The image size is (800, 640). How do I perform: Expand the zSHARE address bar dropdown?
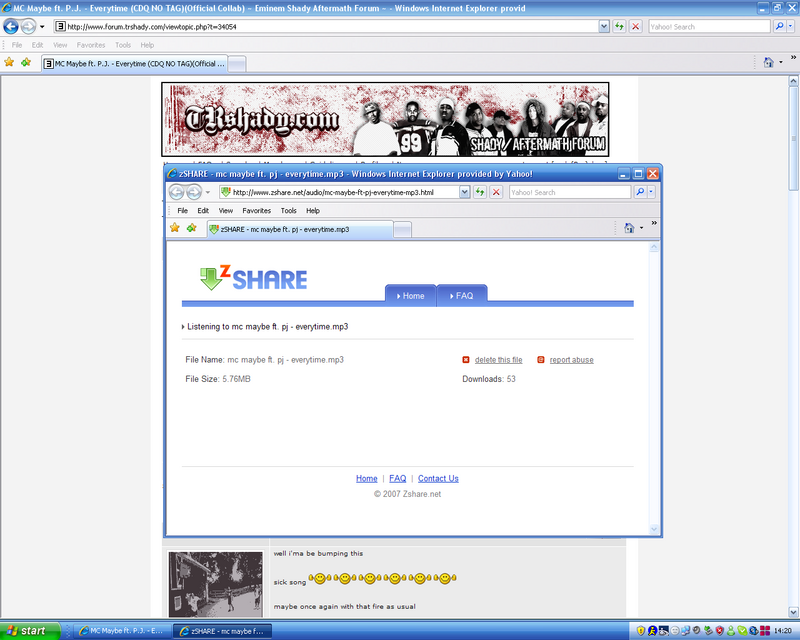464,192
